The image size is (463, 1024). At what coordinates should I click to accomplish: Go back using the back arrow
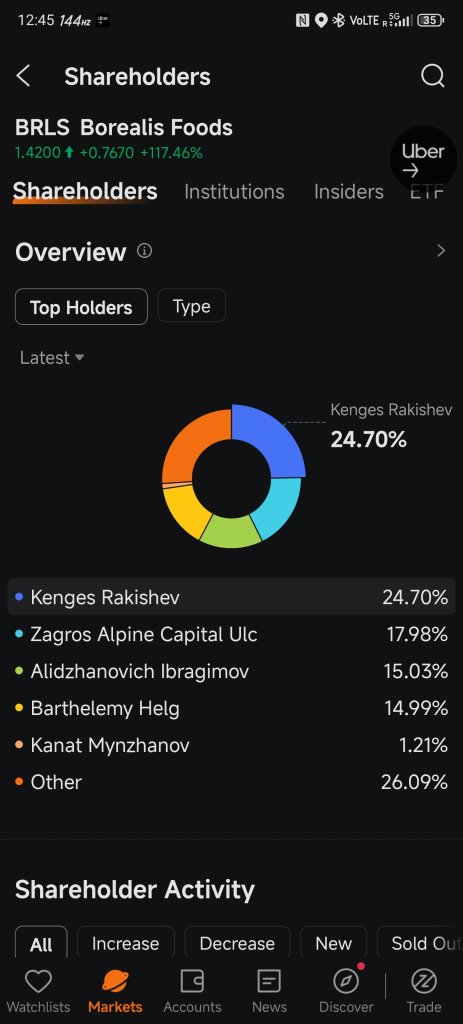point(23,76)
